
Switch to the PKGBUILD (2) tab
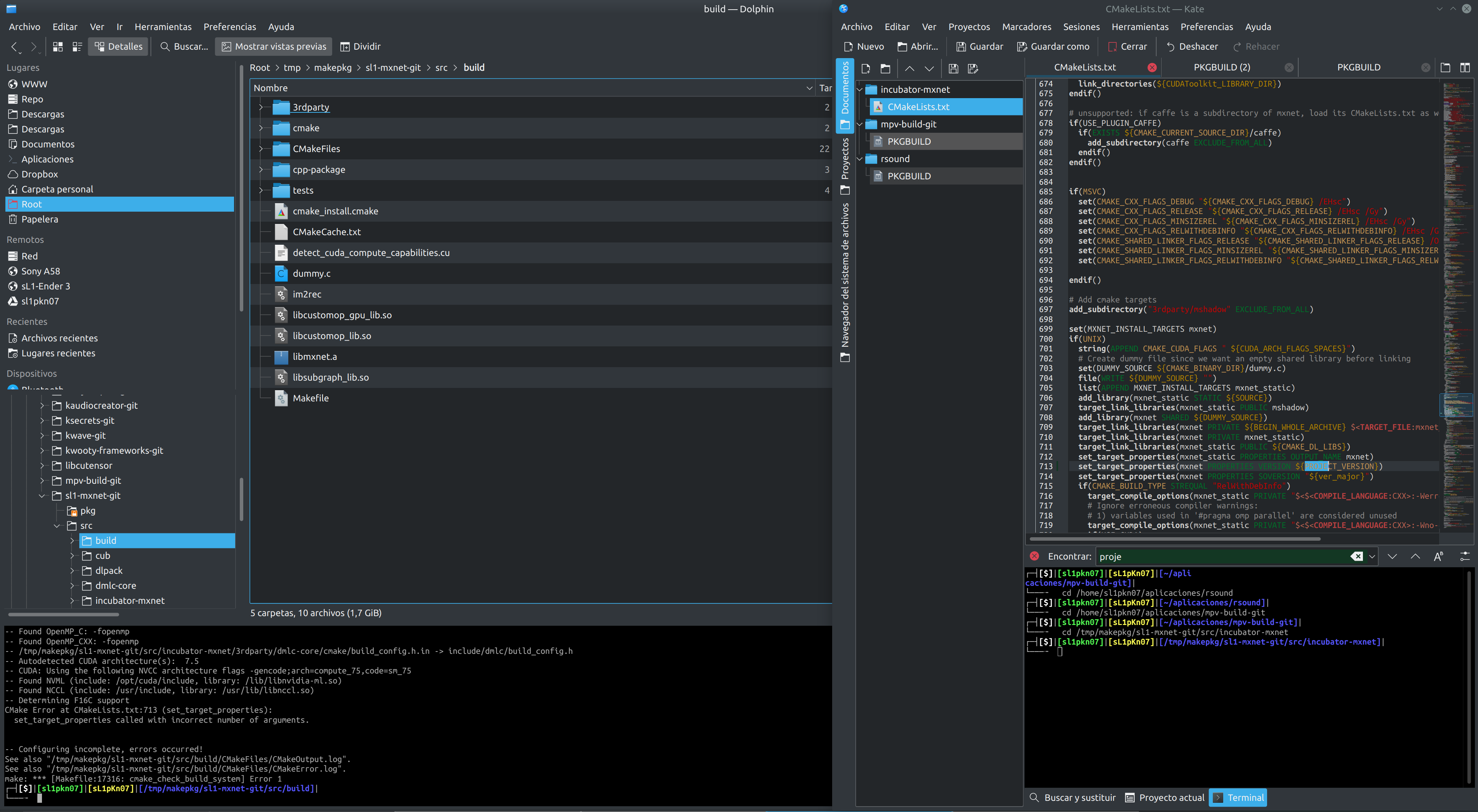click(x=1222, y=67)
